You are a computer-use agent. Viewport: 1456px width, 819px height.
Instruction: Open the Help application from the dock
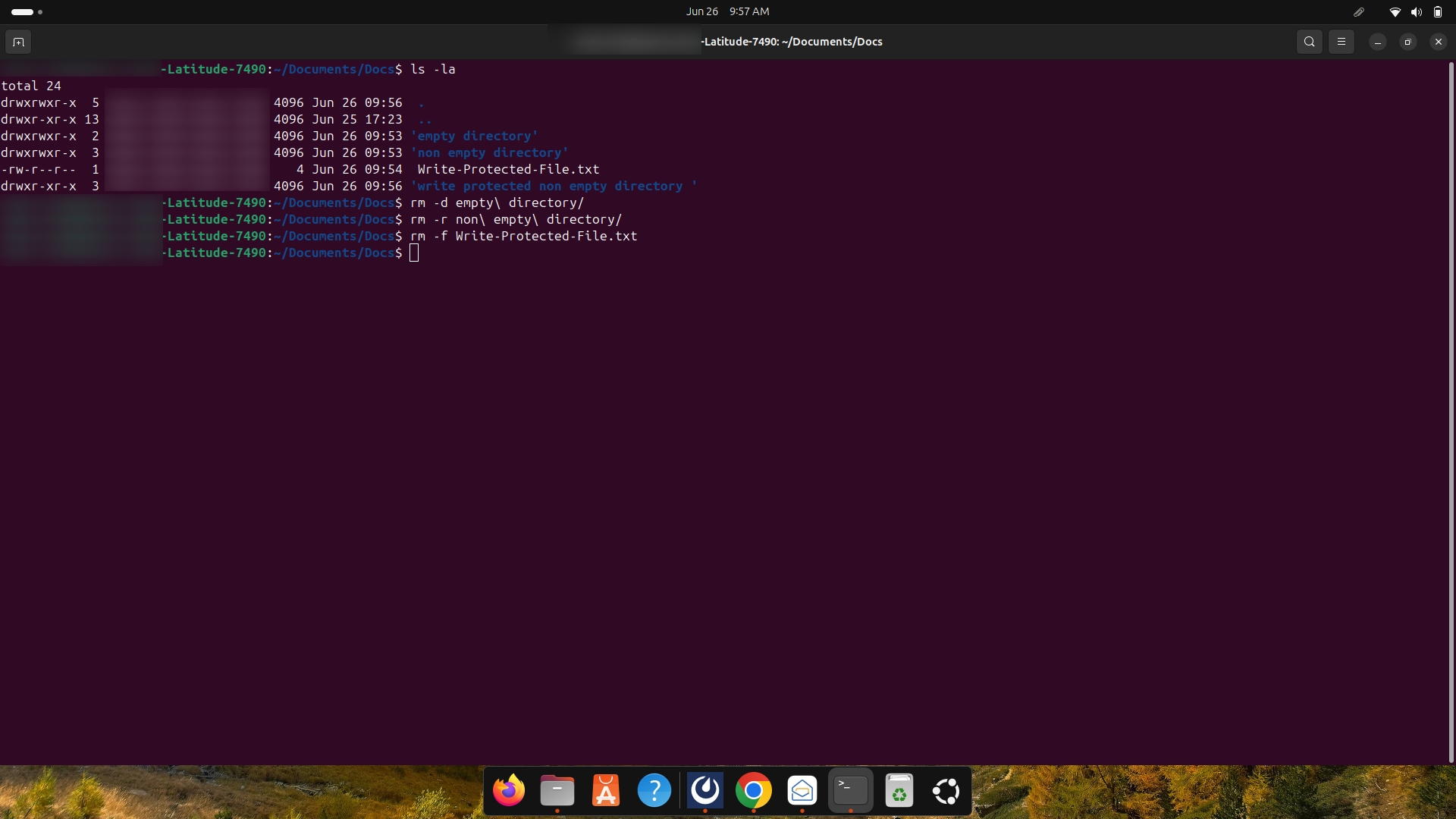[x=654, y=790]
